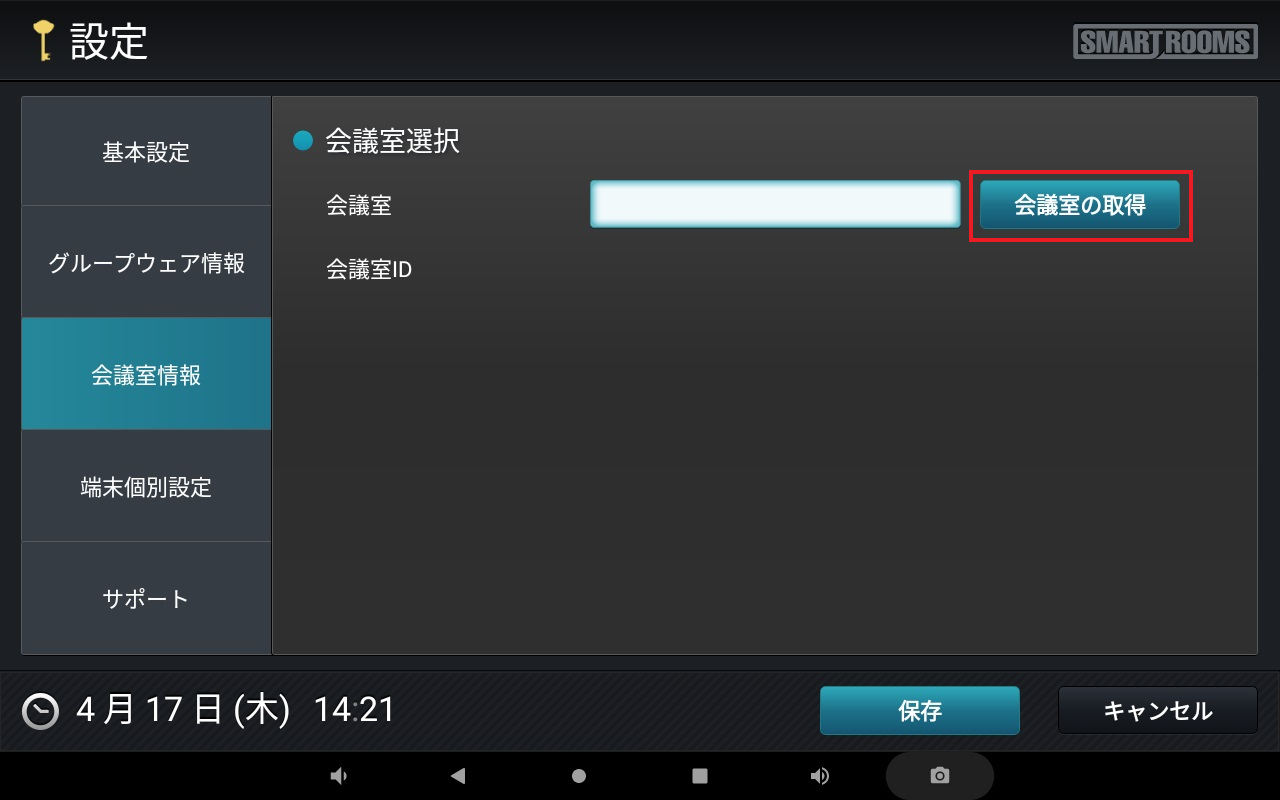Screen dimensions: 1280x800
Task: Tap the volume down icon
Action: tap(339, 775)
